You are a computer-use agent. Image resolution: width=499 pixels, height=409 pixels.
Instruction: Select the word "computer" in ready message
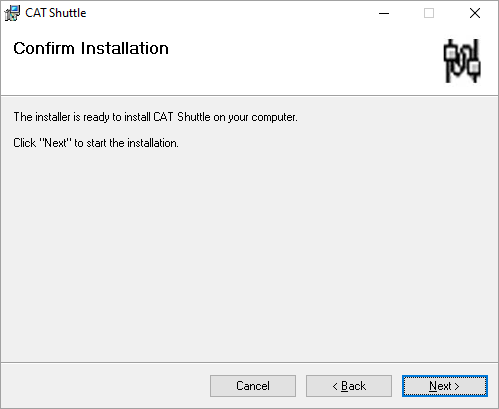pos(273,118)
